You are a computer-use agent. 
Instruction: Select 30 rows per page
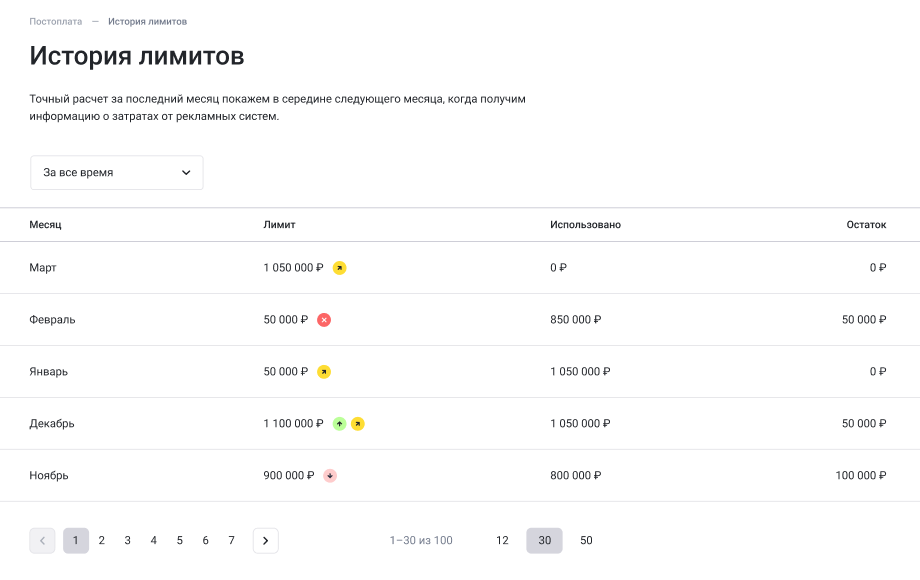tap(544, 541)
